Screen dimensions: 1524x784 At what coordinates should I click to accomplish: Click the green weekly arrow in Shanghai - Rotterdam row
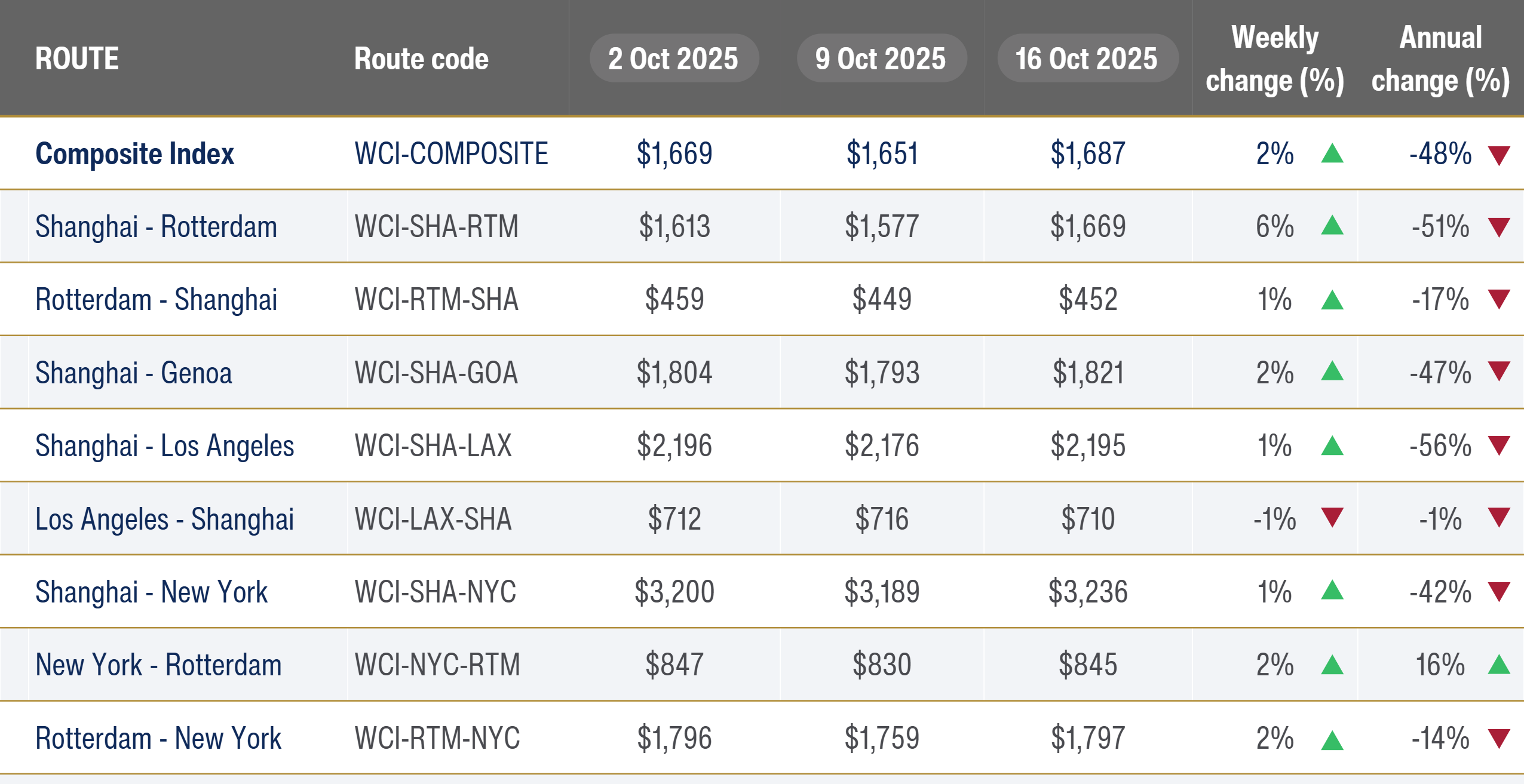click(1332, 226)
